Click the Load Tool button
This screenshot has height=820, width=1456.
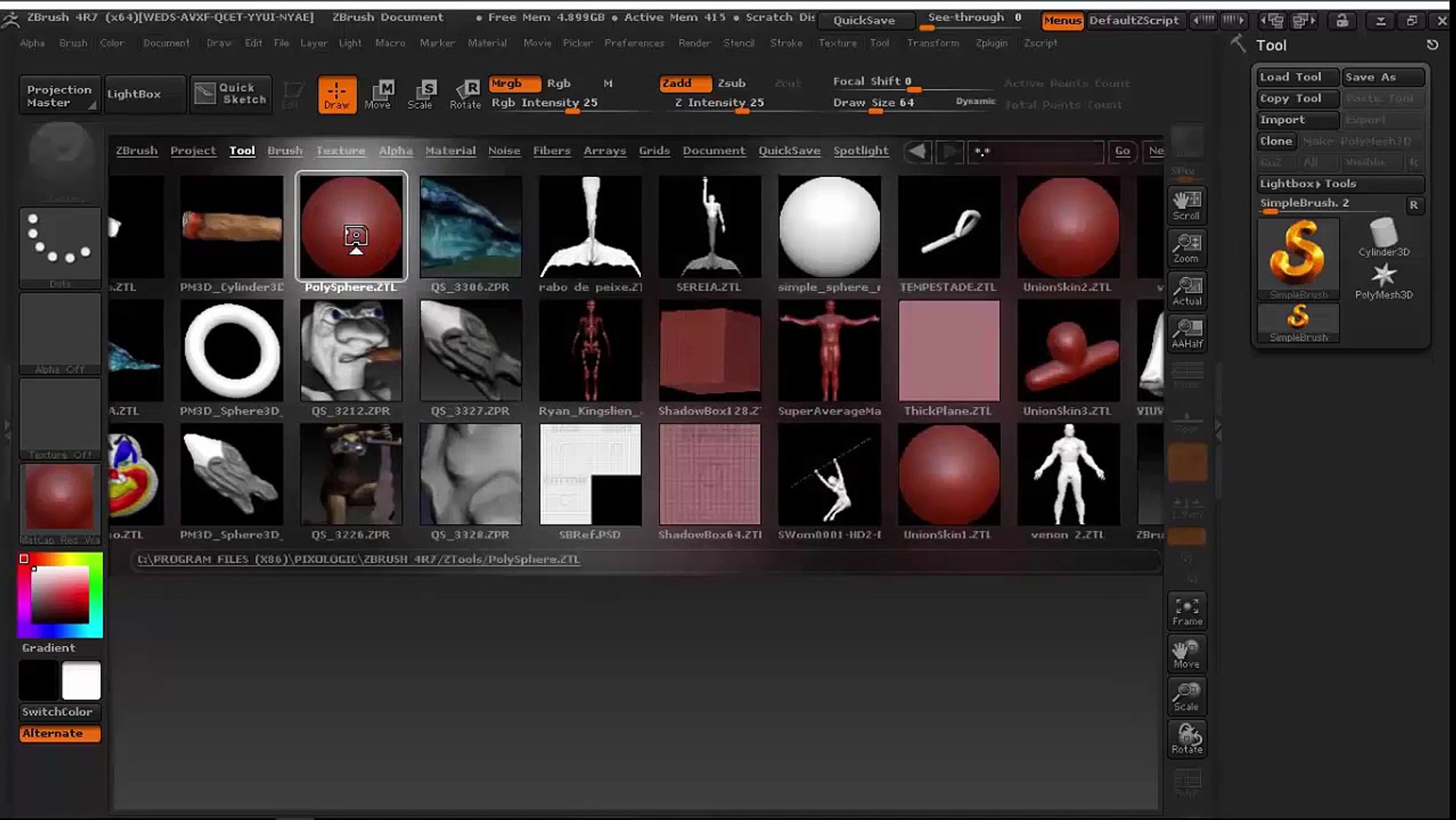pos(1297,77)
